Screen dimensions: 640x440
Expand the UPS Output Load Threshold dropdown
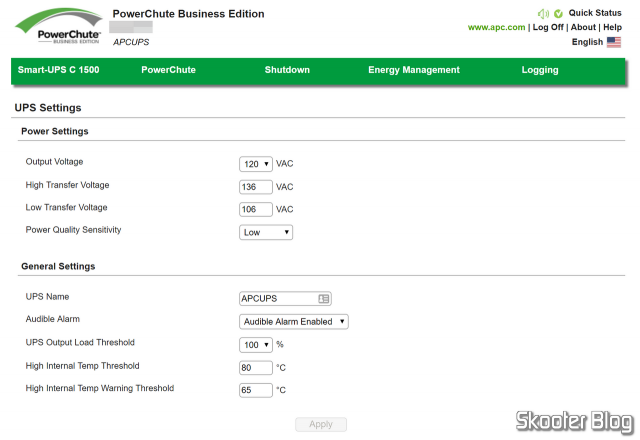(x=256, y=345)
